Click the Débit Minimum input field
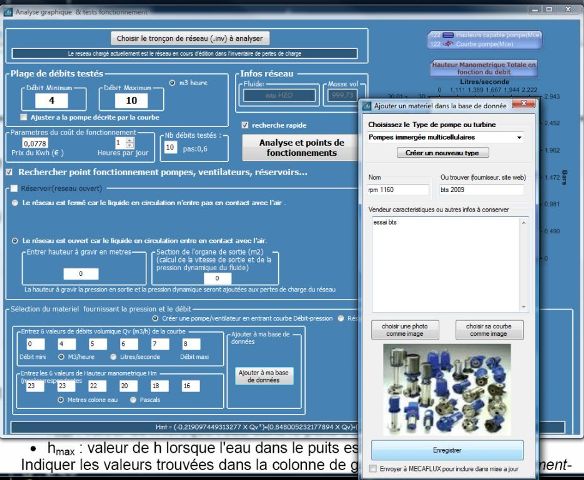This screenshot has height=480, width=584. point(51,101)
